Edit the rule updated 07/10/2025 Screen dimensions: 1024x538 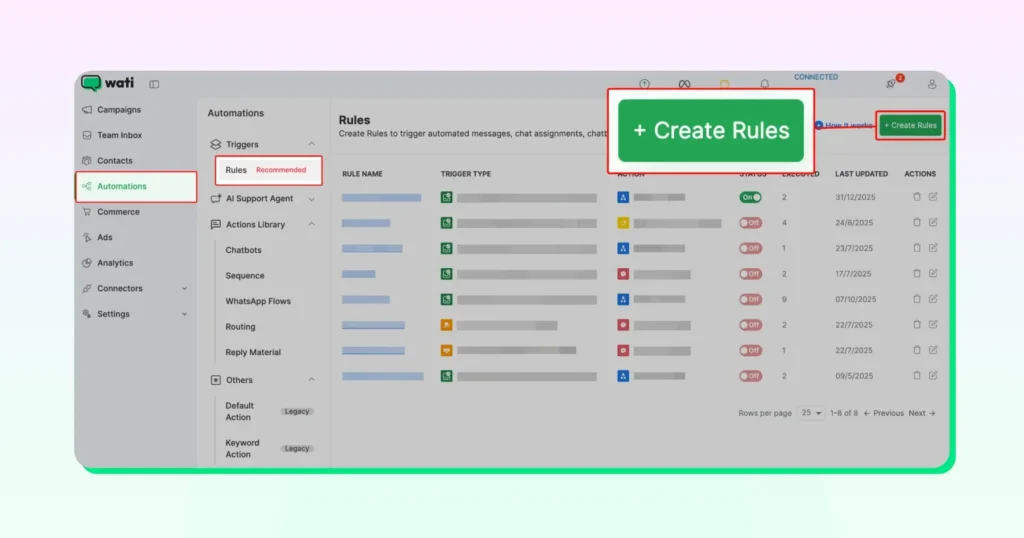[x=933, y=298]
